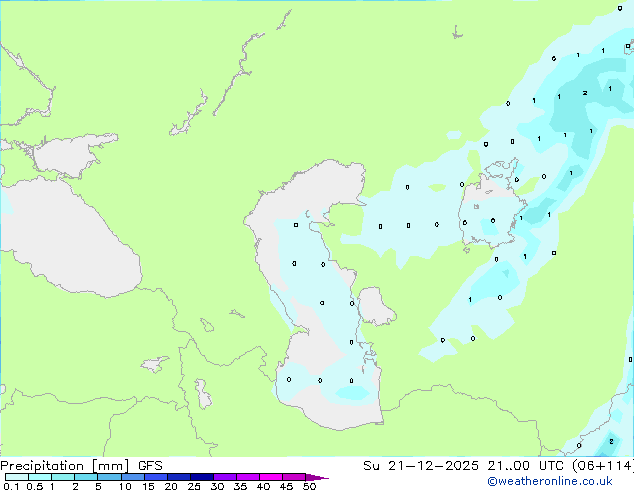634x490 pixels.
Task: Pick the 15–20 mm legend color
Action: [156, 477]
